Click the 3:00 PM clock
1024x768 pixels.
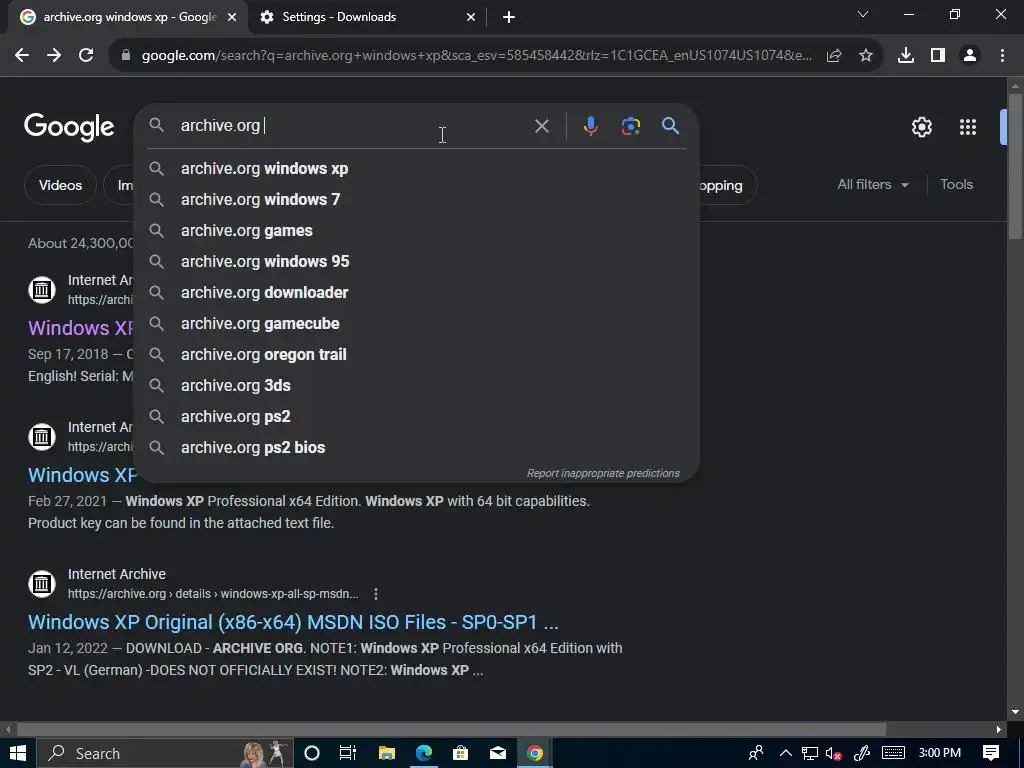[940, 753]
